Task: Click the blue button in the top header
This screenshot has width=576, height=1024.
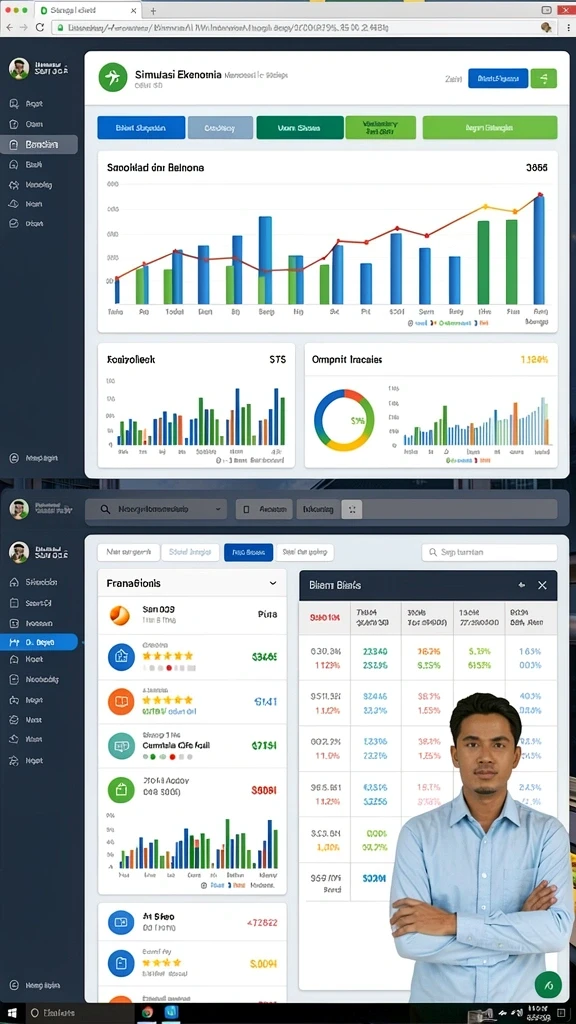Action: pos(498,78)
